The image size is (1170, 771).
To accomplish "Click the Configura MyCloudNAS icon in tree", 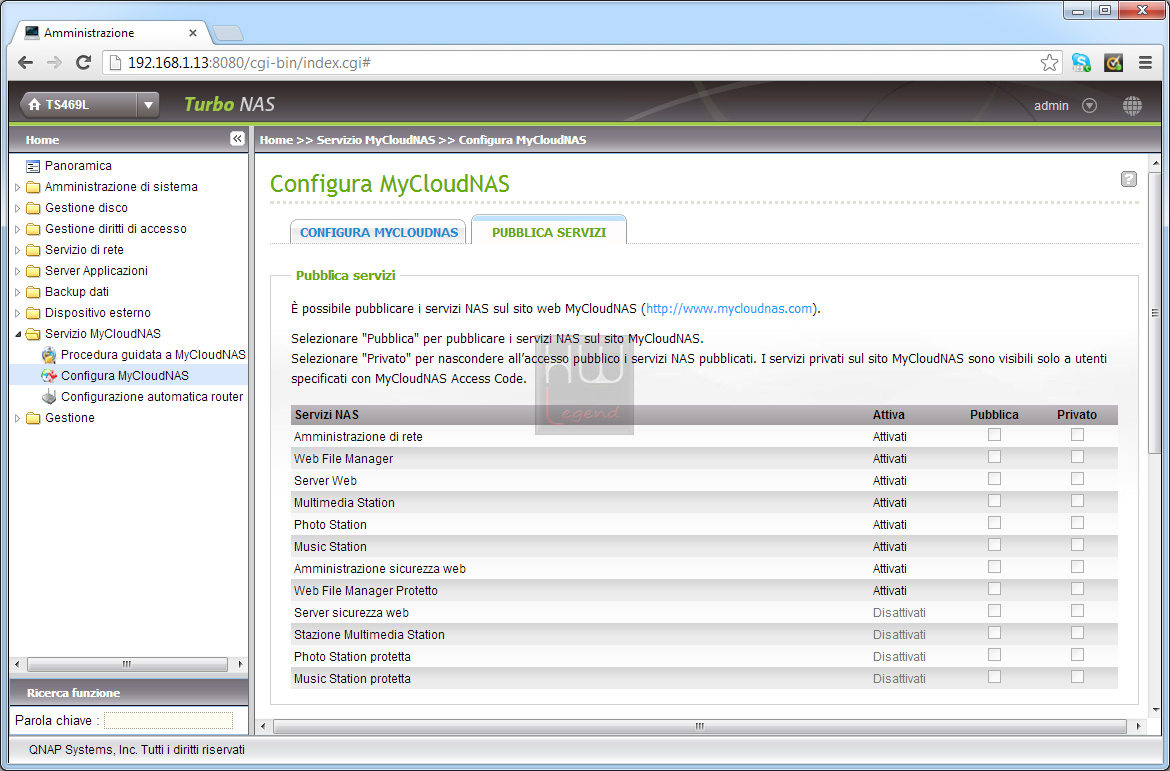I will click(x=49, y=375).
